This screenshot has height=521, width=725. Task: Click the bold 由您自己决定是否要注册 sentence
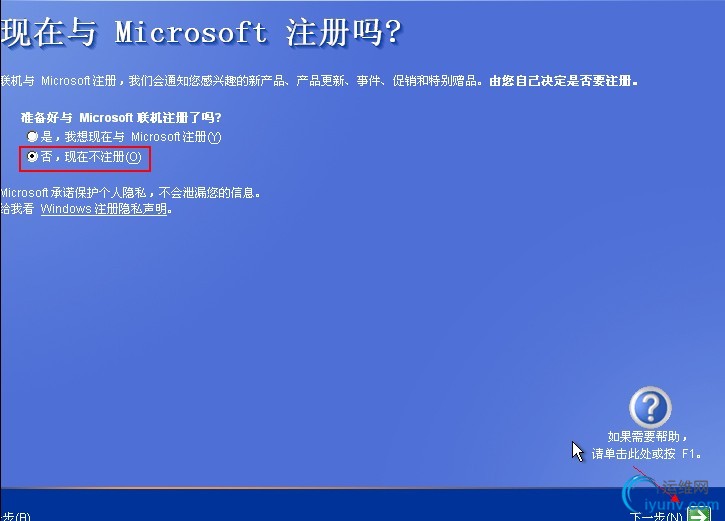point(564,81)
